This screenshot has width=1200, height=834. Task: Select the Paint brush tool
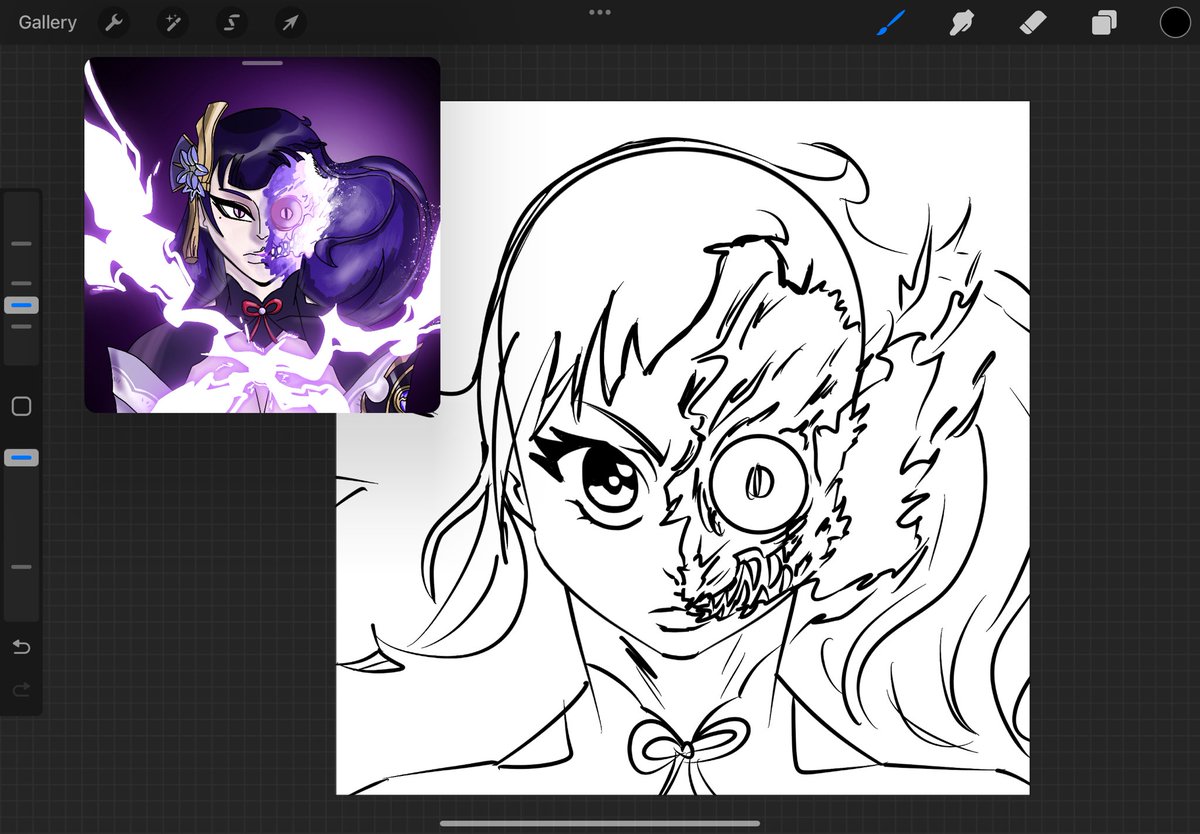pos(891,22)
